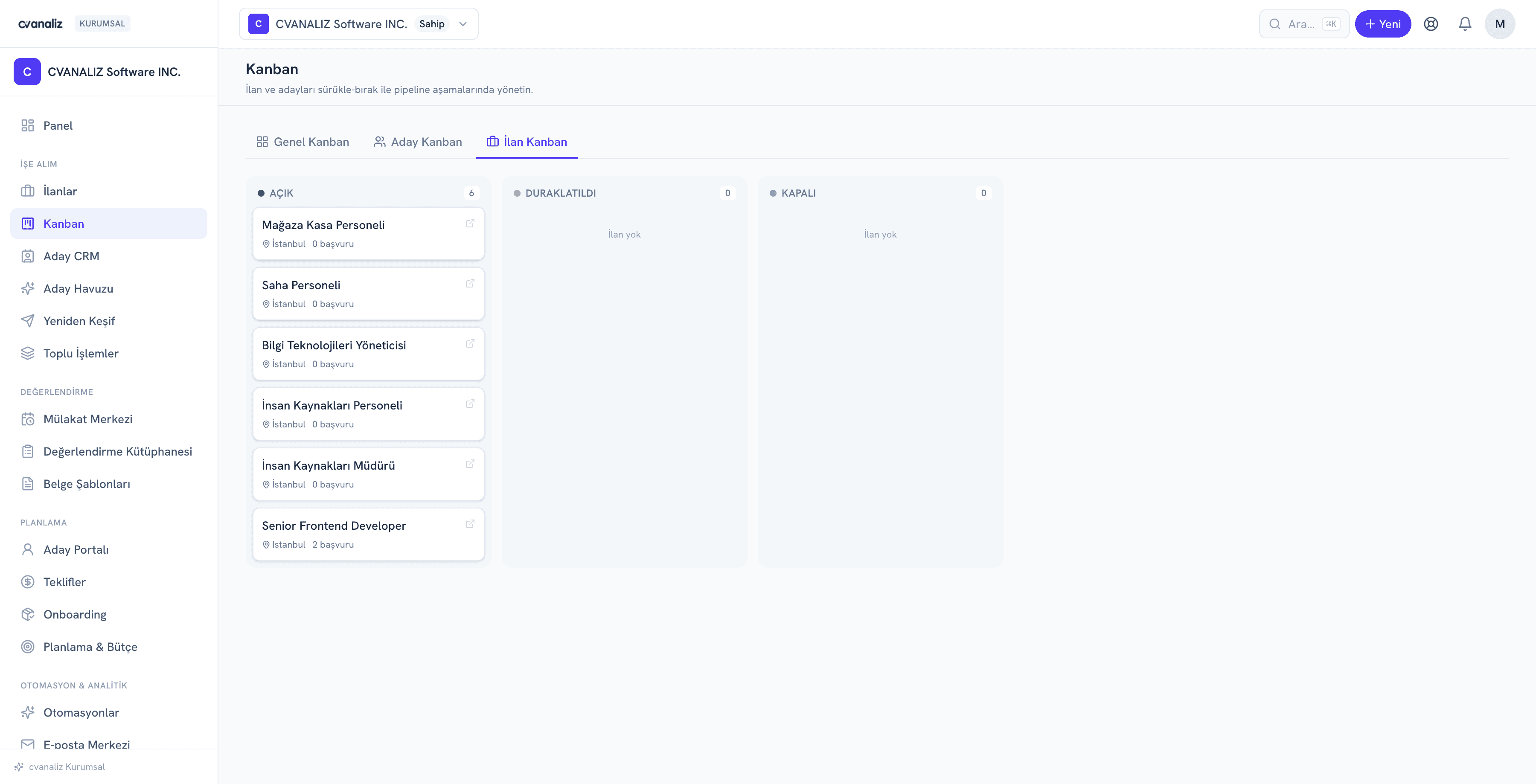The image size is (1536, 784).
Task: Open Değerlendirme Kütüphanesi
Action: tap(108, 452)
